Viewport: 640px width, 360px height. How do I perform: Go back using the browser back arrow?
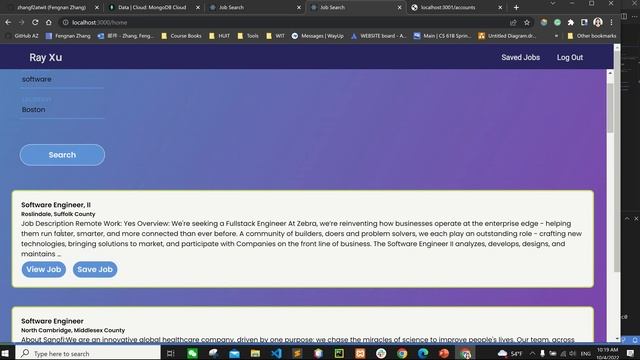(8, 22)
